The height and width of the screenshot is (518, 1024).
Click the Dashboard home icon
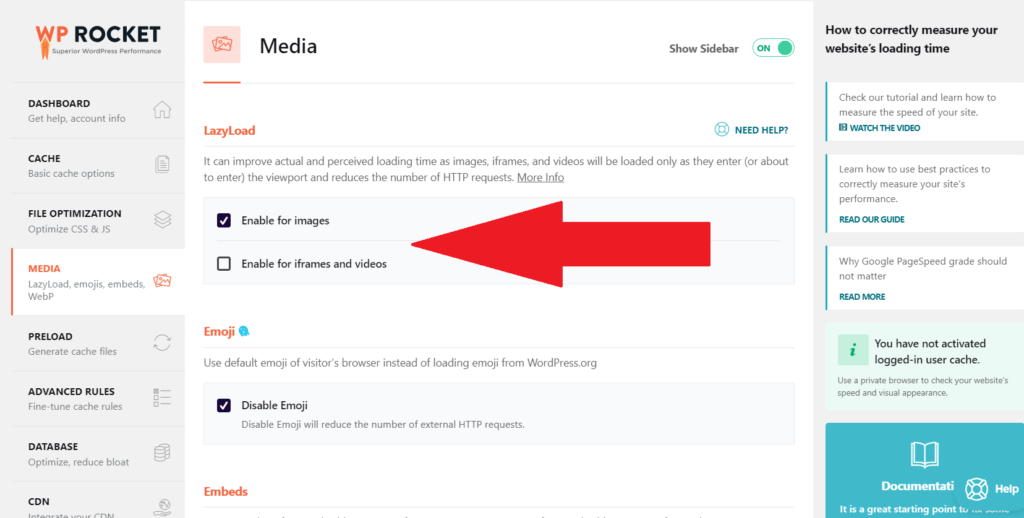point(162,110)
